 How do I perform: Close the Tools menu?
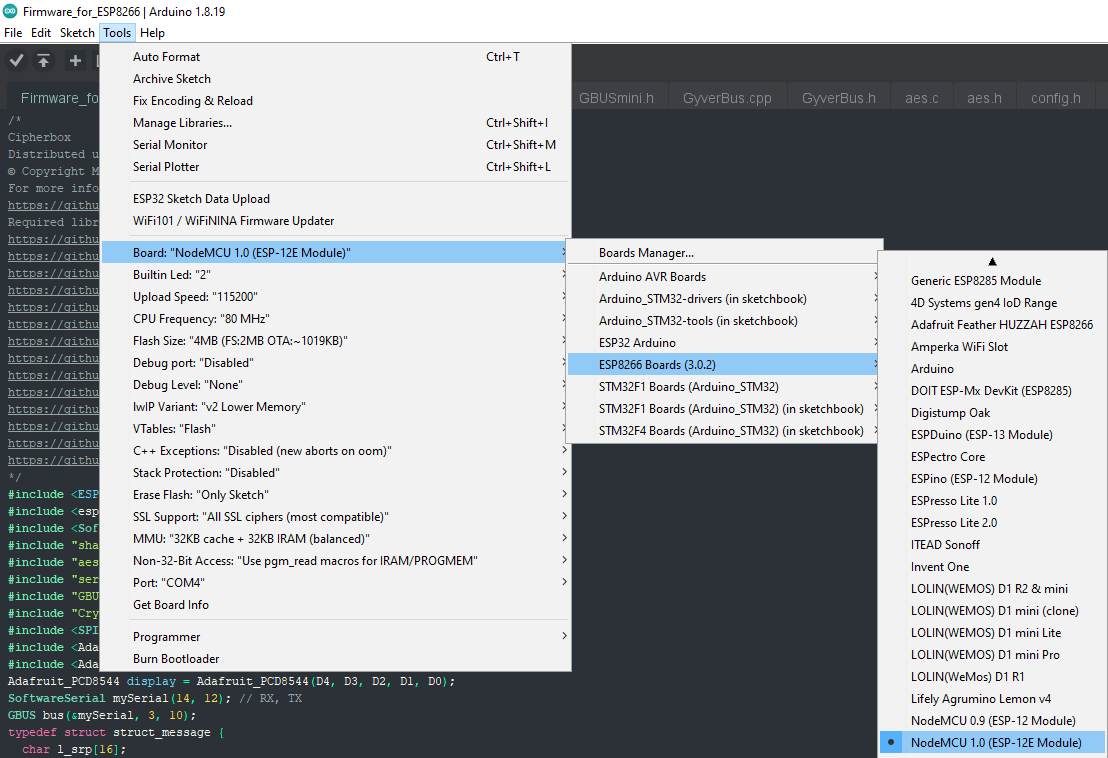tap(117, 32)
